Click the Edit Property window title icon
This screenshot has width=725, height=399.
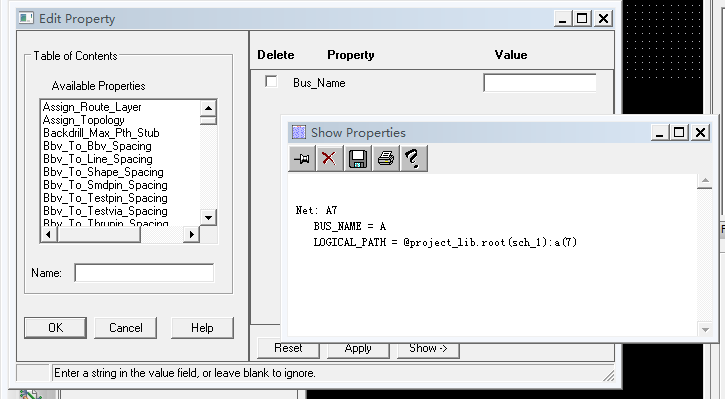(26, 18)
